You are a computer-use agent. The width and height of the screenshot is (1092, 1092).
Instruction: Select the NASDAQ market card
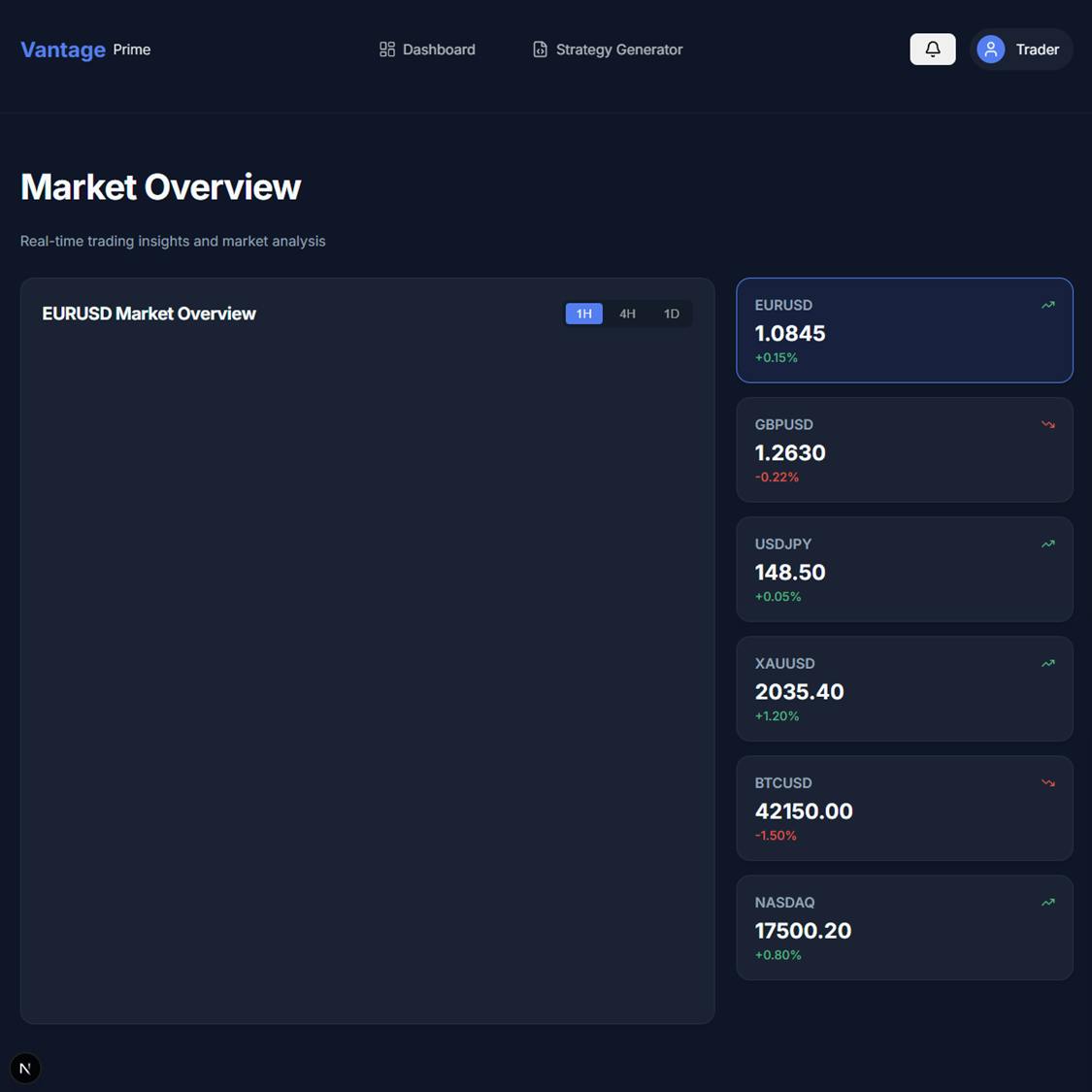[x=904, y=928]
